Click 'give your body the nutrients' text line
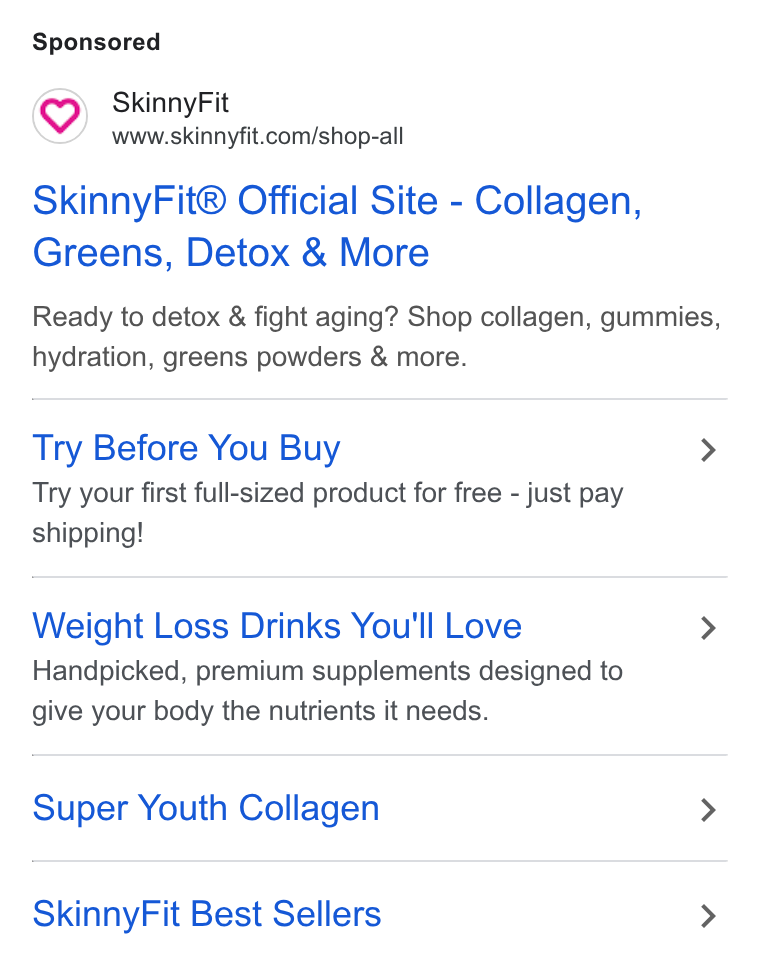The image size is (760, 966). (261, 711)
